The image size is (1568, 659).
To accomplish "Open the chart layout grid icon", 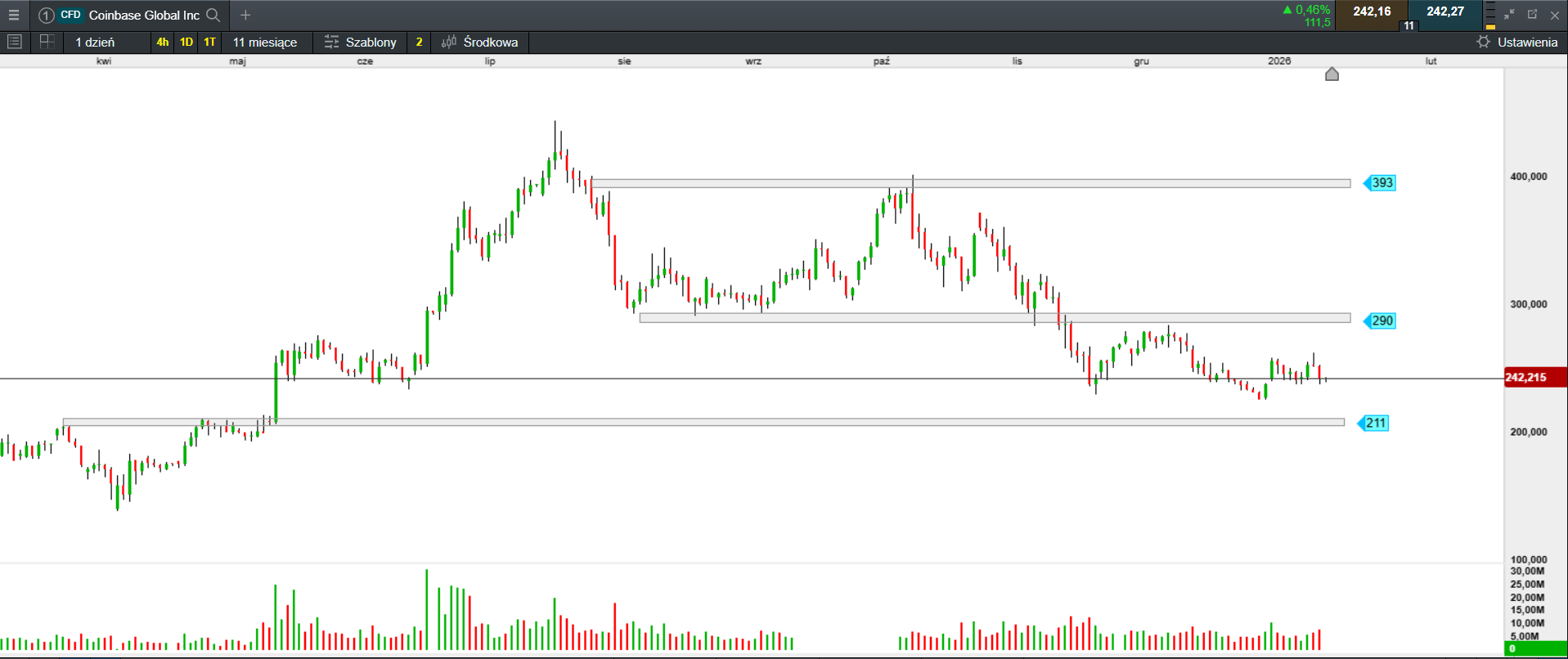I will tap(47, 42).
